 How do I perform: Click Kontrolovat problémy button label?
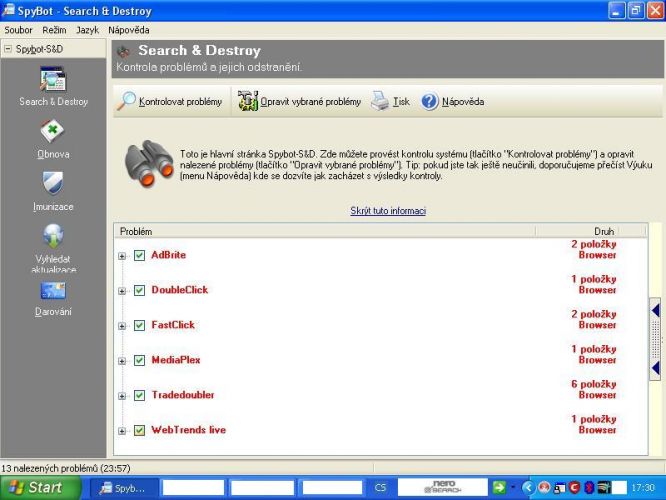pos(181,102)
